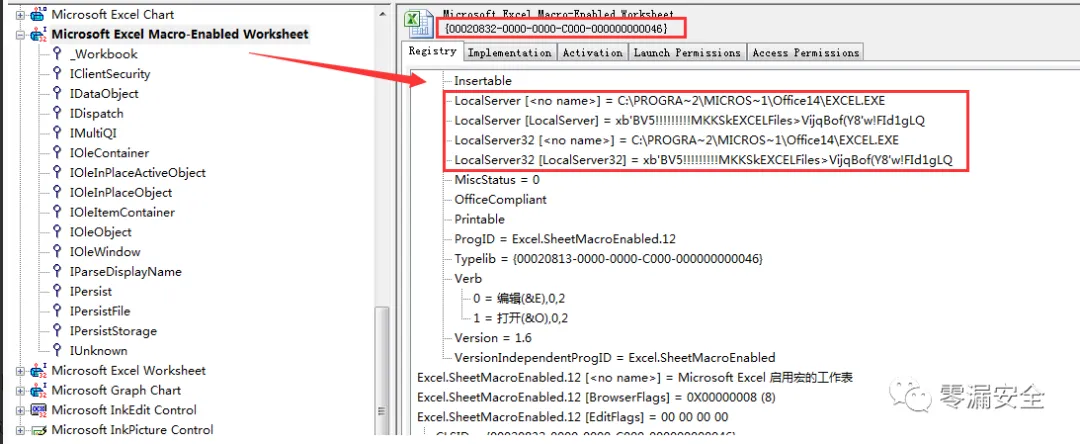Screen dimensions: 1080x444
Task: Click the interface icon beside IMultiQI
Action: click(x=57, y=134)
